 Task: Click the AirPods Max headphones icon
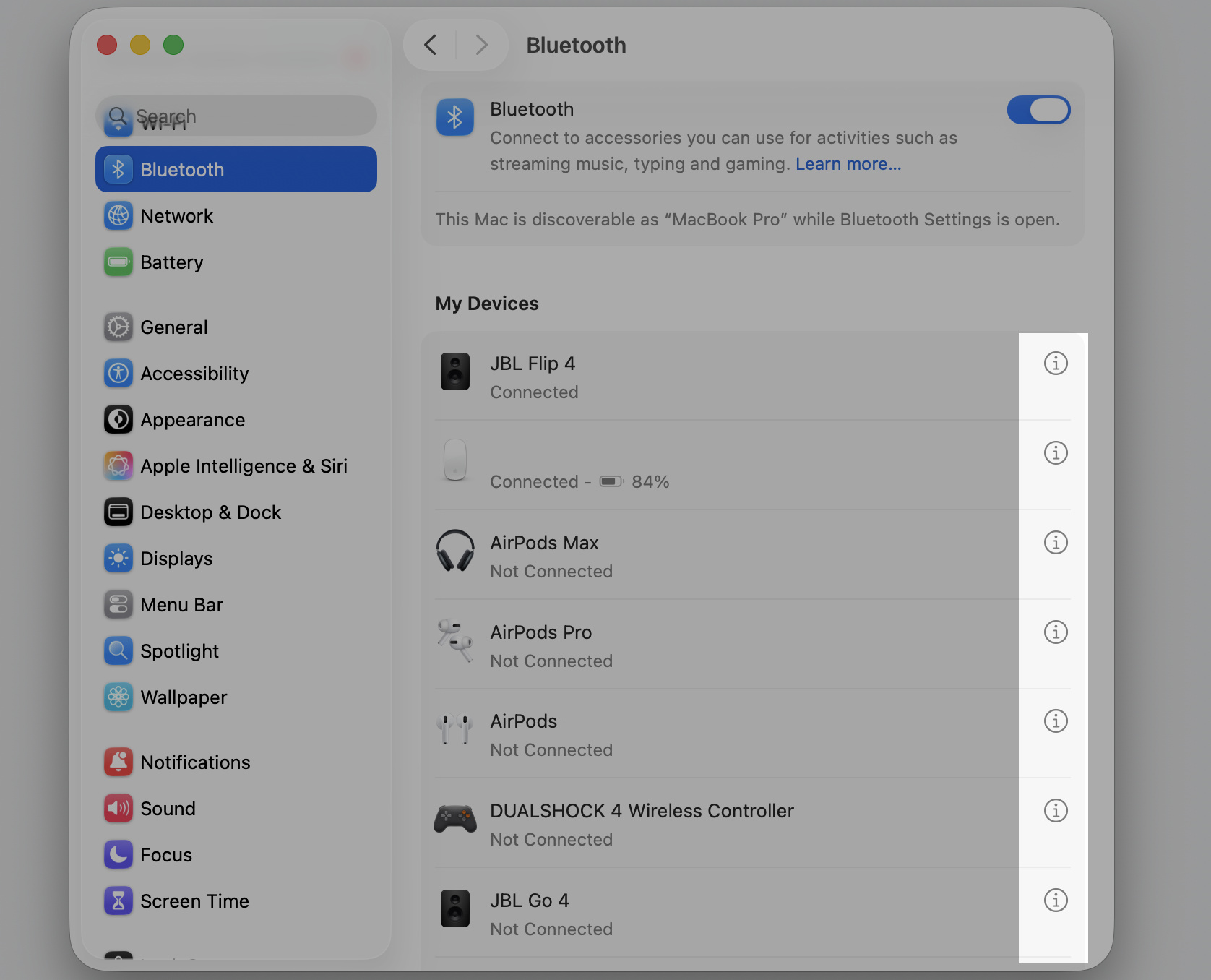[x=455, y=551]
